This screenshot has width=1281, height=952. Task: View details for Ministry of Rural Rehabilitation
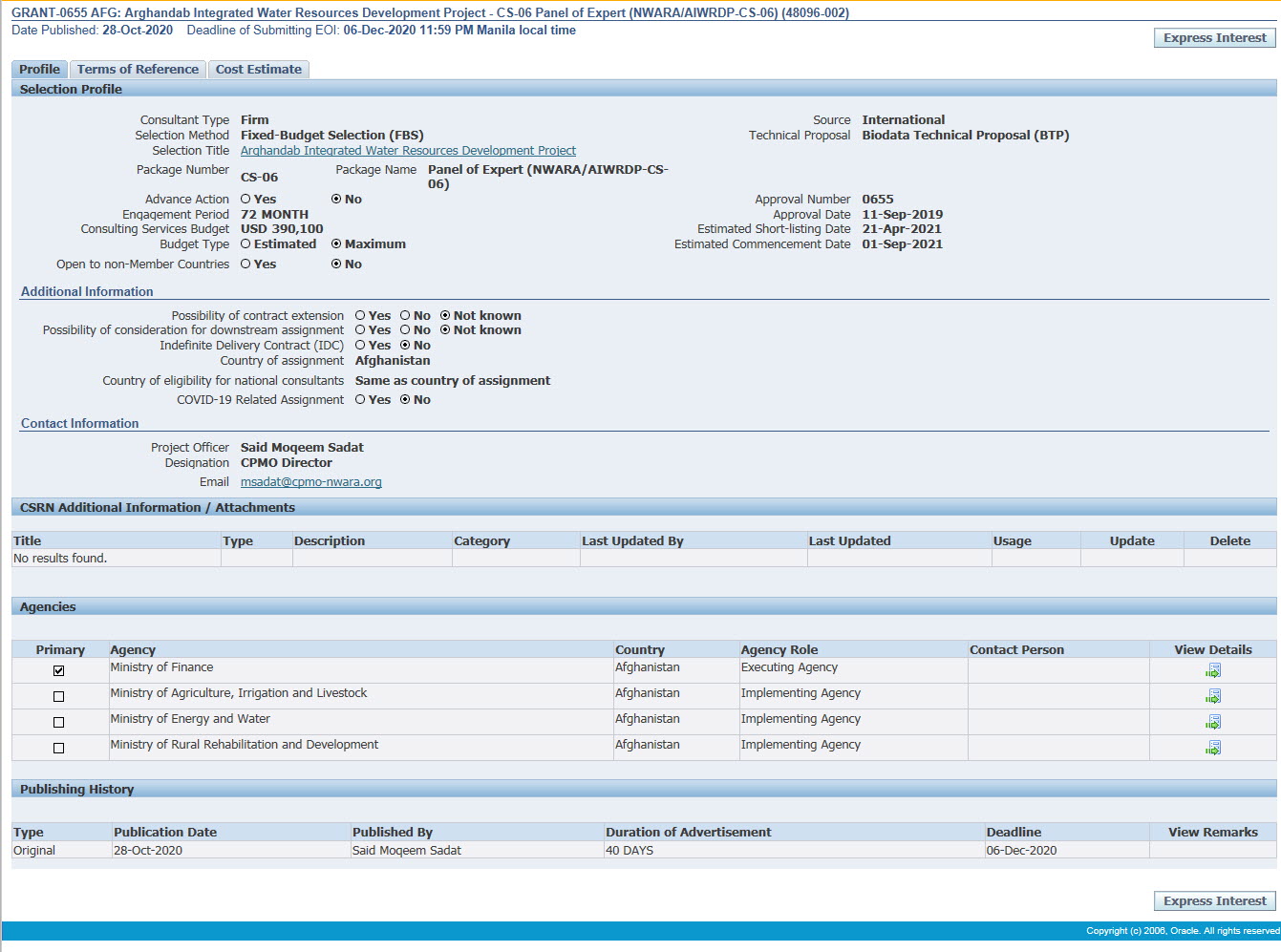1213,748
